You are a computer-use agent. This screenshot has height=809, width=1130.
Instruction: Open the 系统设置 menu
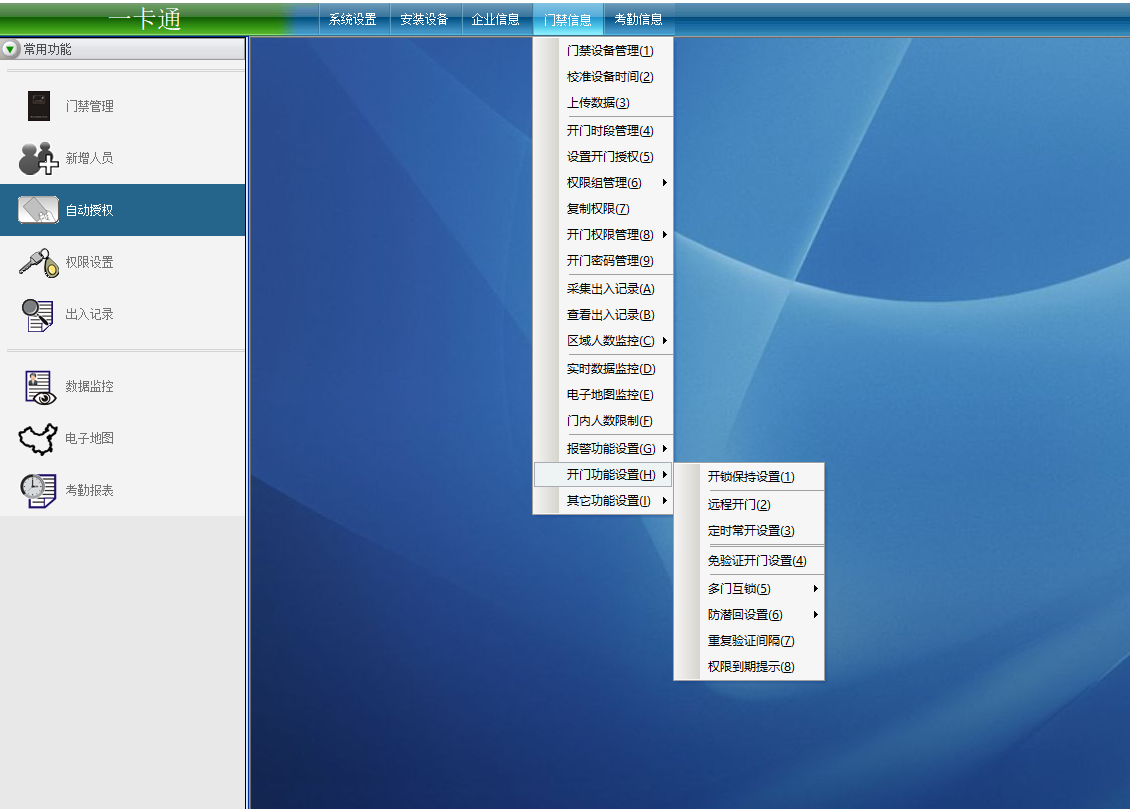coord(353,19)
